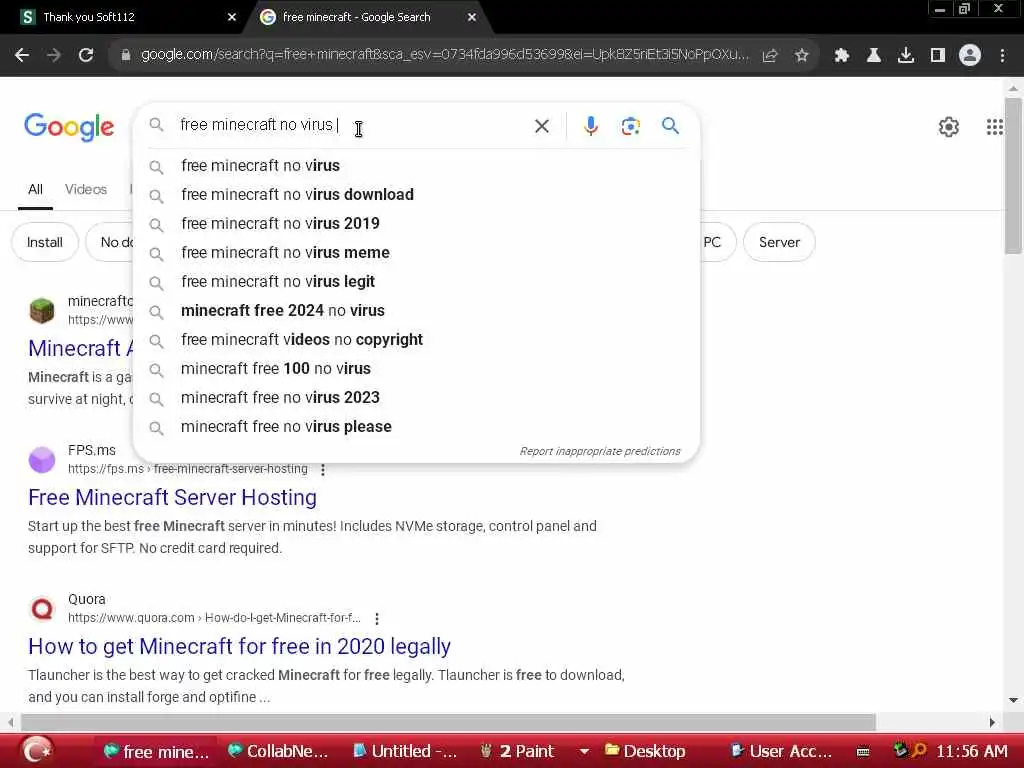Expand the taskbar overflow arrow
This screenshot has height=768, width=1024.
click(x=584, y=752)
